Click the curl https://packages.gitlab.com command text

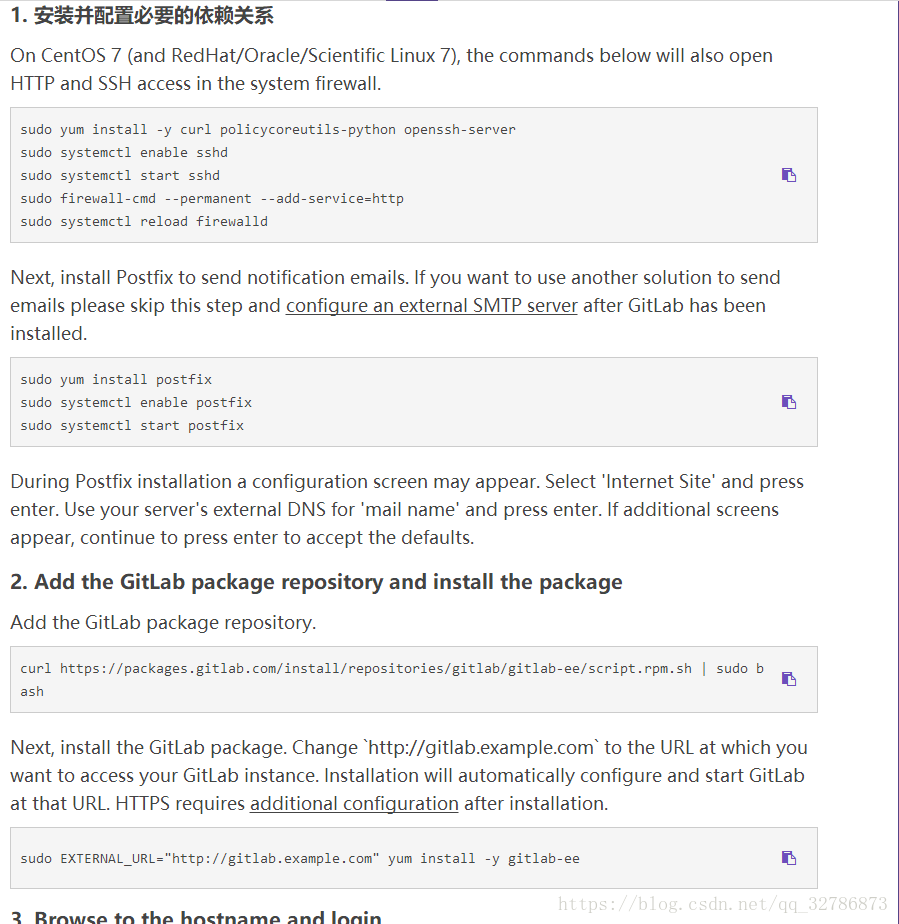(x=392, y=679)
